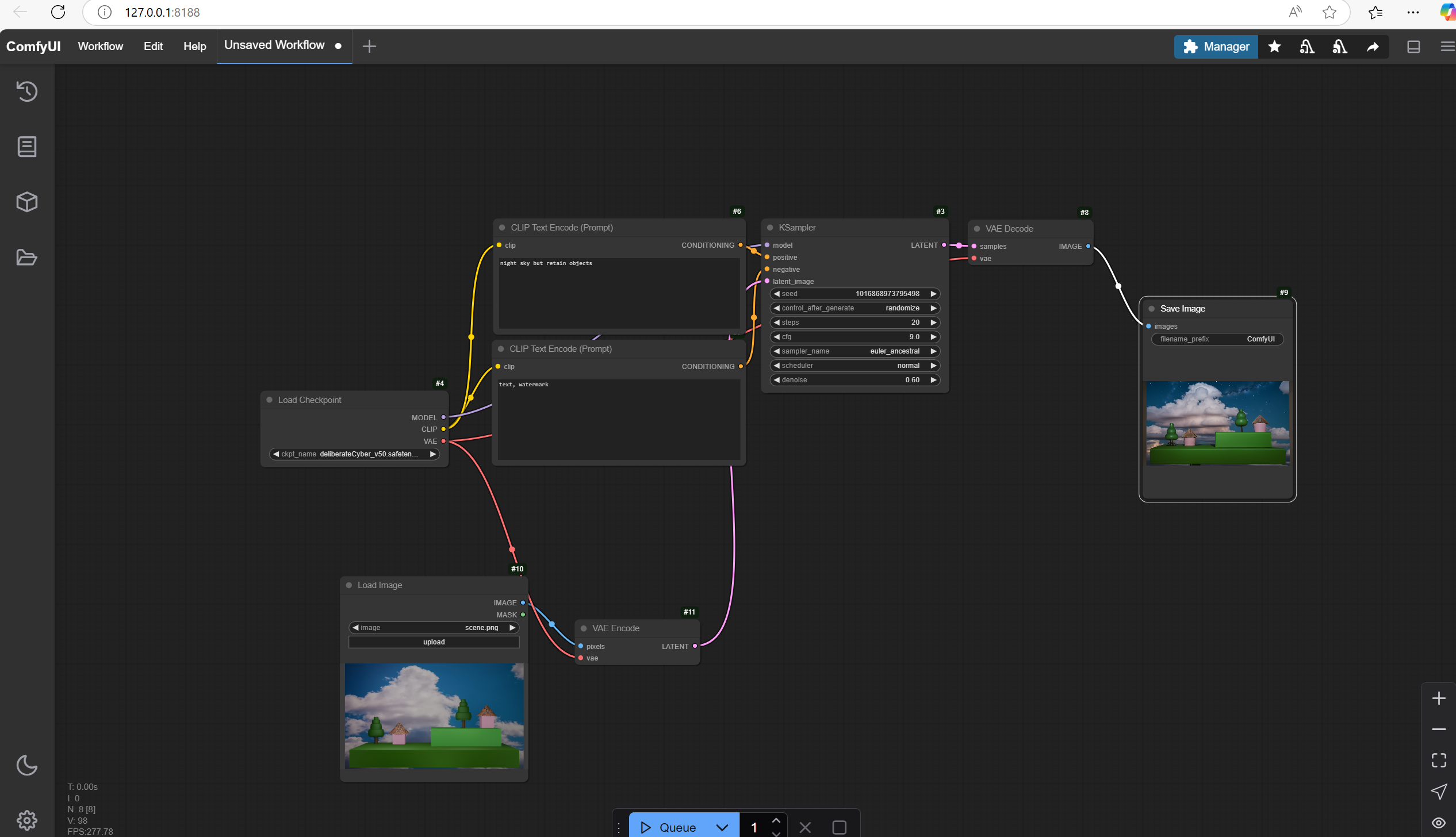The height and width of the screenshot is (837, 1456).
Task: Click upload button in Load Image
Action: [434, 642]
